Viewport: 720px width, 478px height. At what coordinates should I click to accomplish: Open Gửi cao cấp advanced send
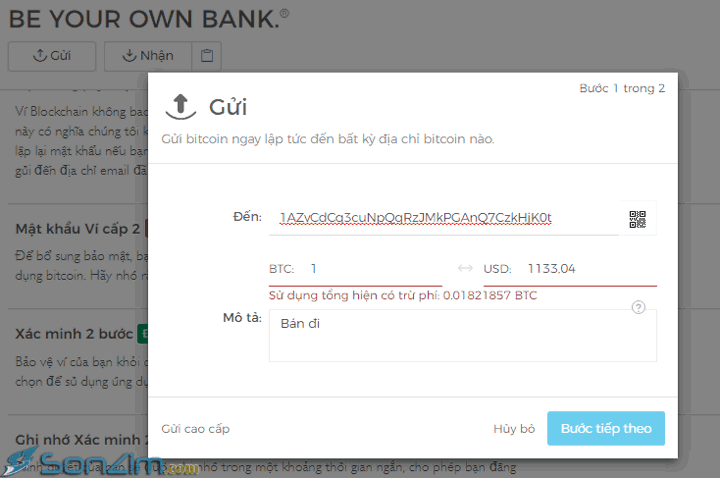(195, 429)
